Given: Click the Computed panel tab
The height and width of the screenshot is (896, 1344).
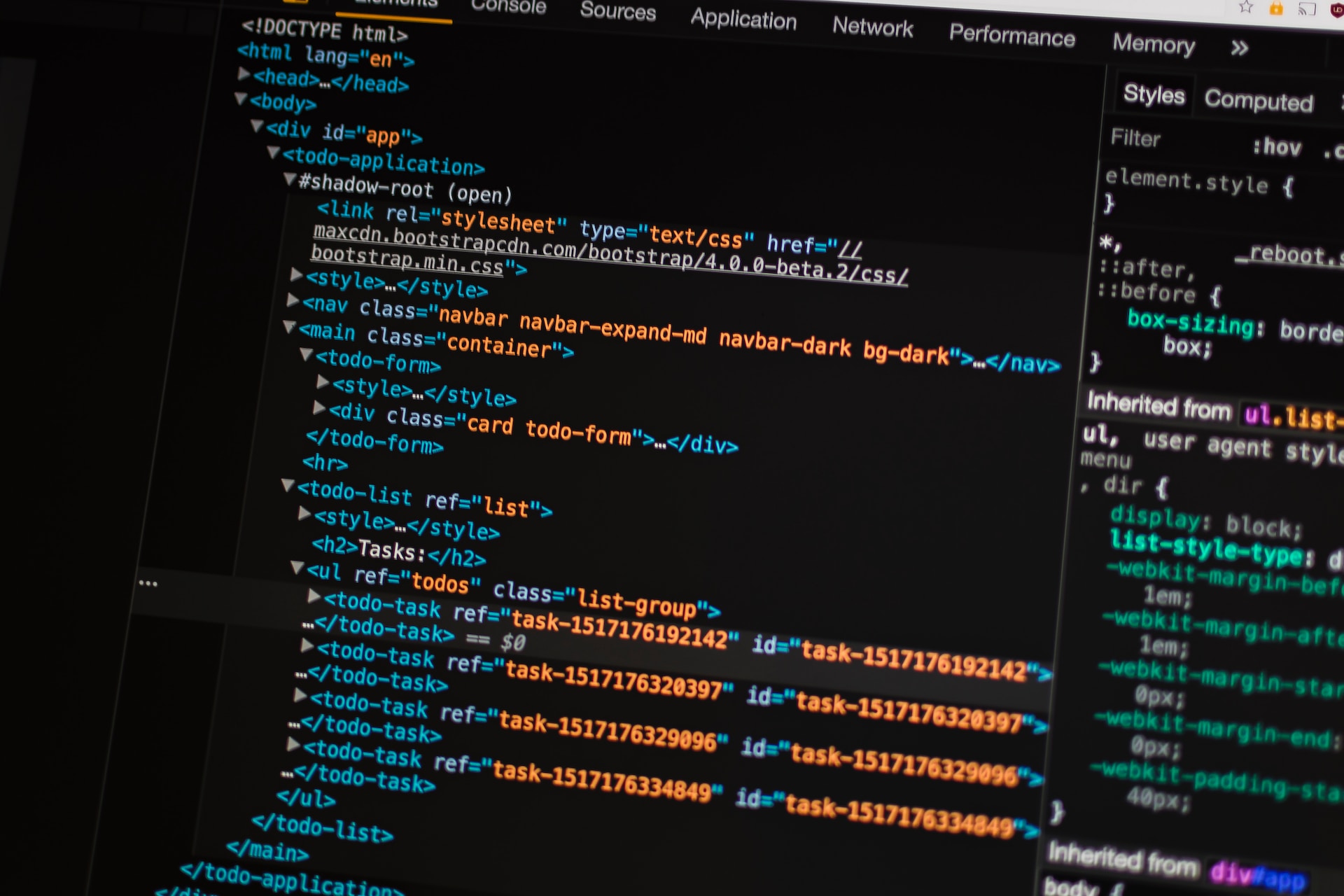Looking at the screenshot, I should tap(1262, 94).
